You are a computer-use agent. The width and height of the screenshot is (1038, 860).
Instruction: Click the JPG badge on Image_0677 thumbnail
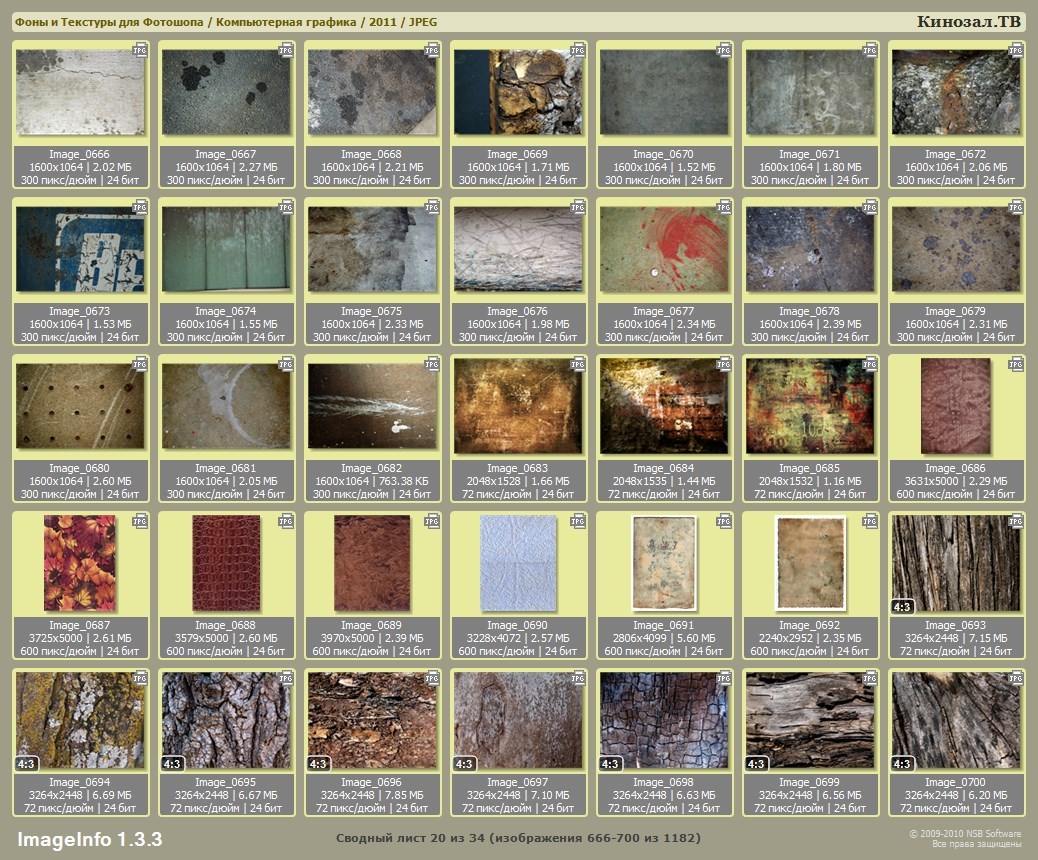723,206
